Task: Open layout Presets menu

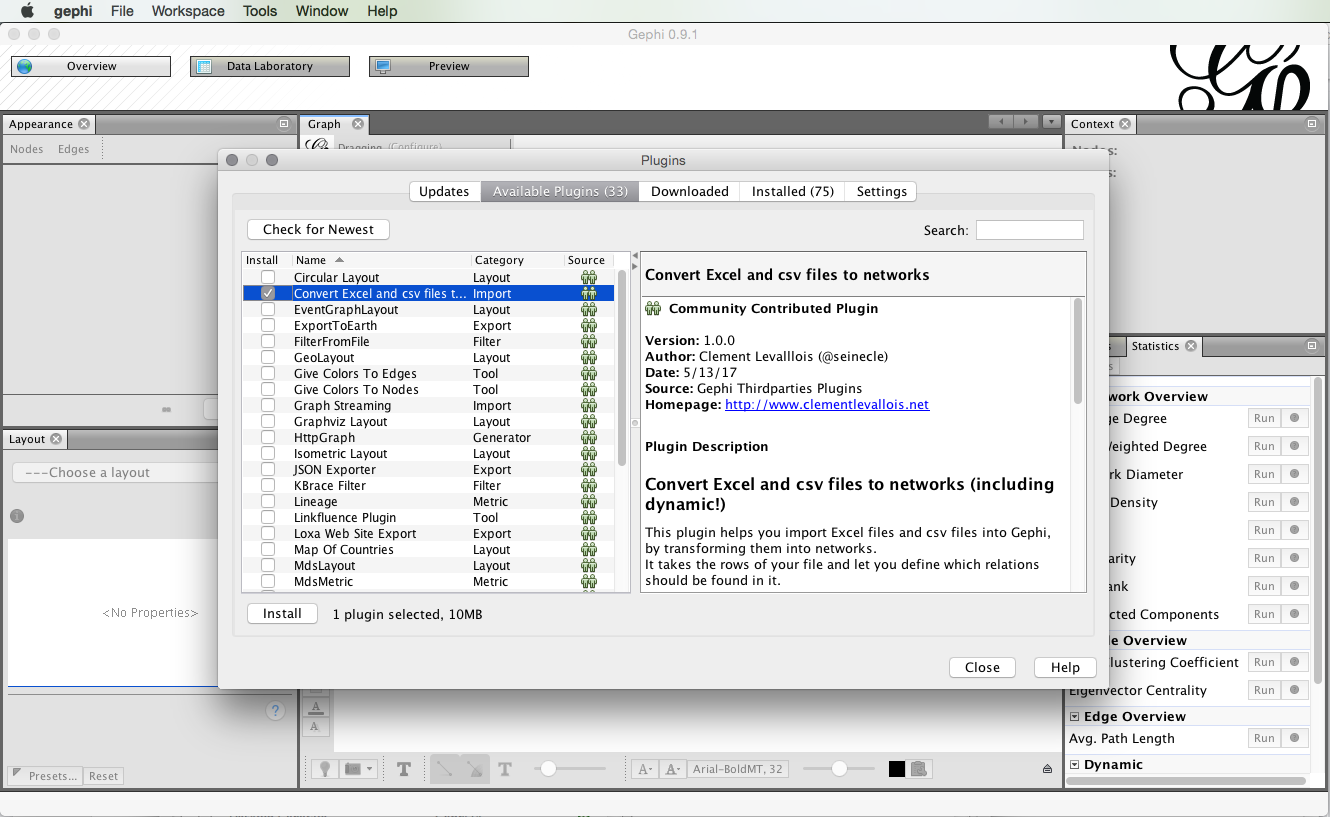Action: click(45, 775)
